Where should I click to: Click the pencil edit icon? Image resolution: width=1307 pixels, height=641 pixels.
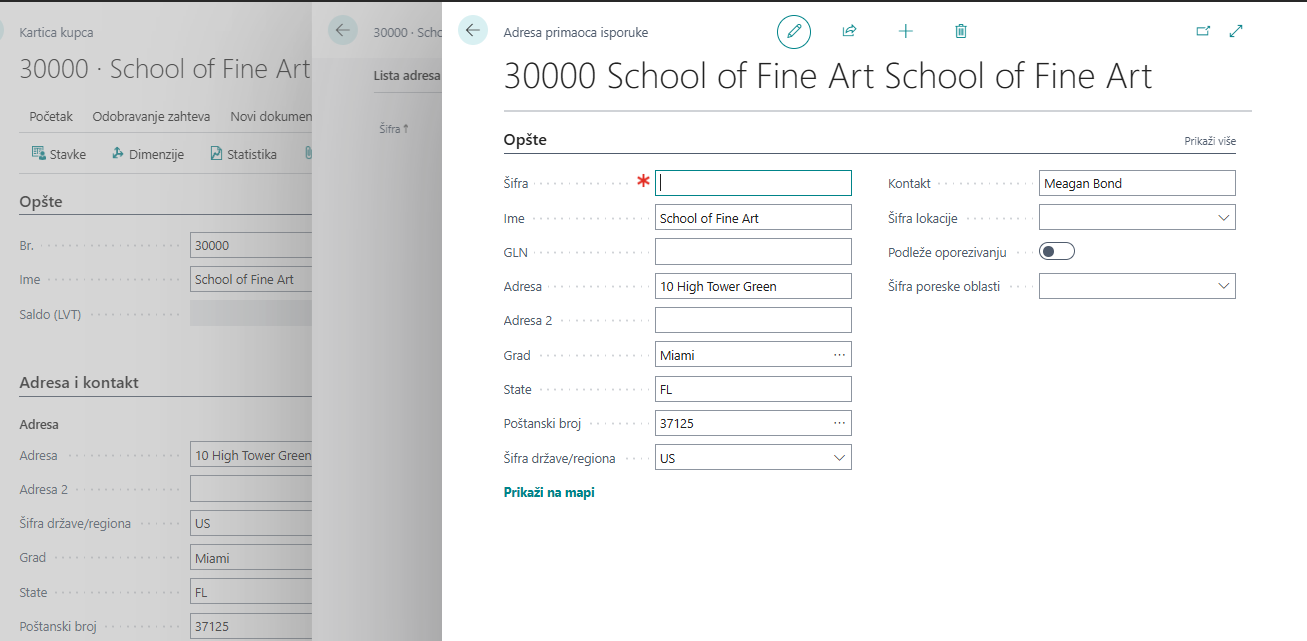[794, 31]
